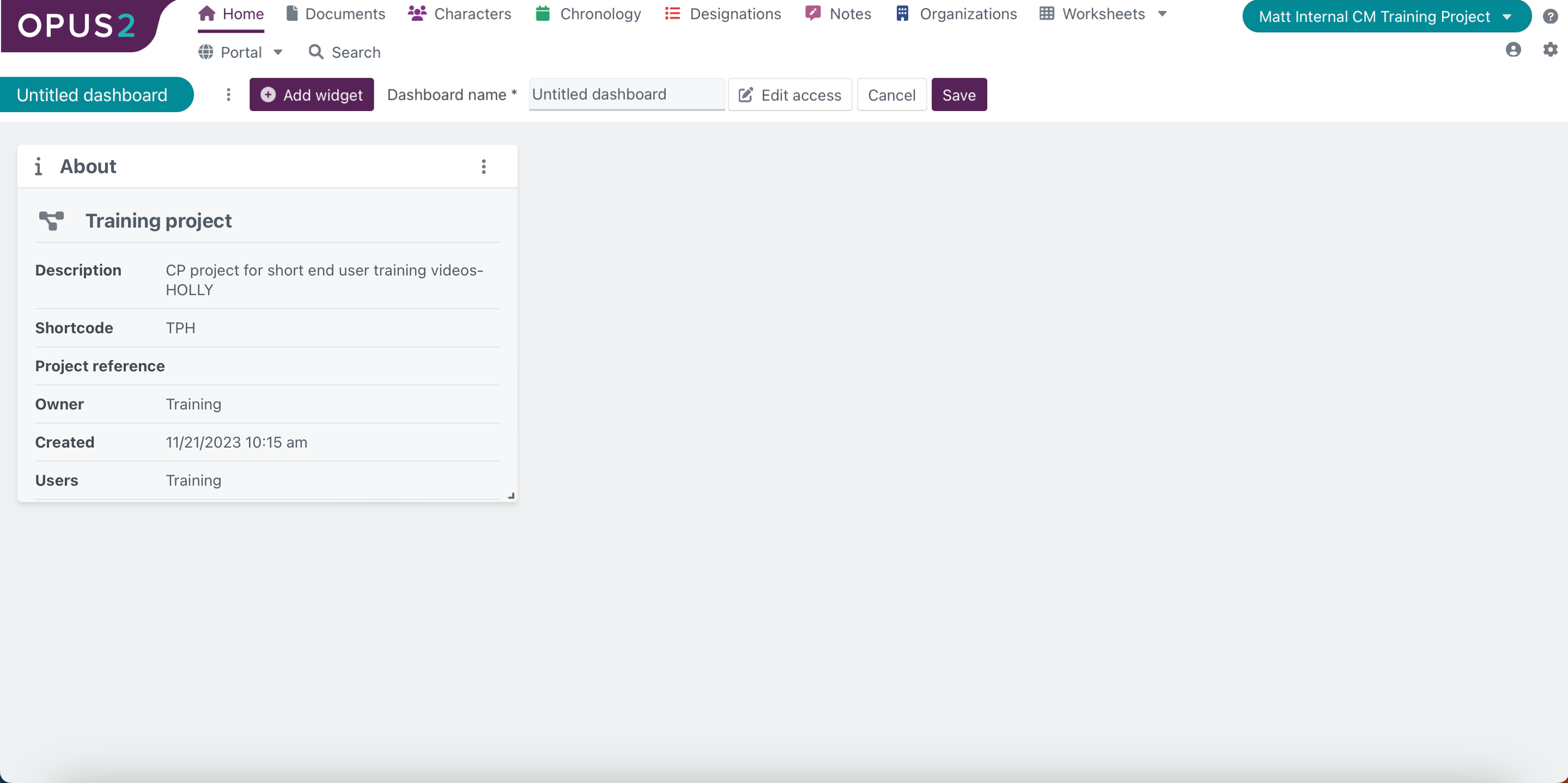Click the Edit access button

pos(789,95)
